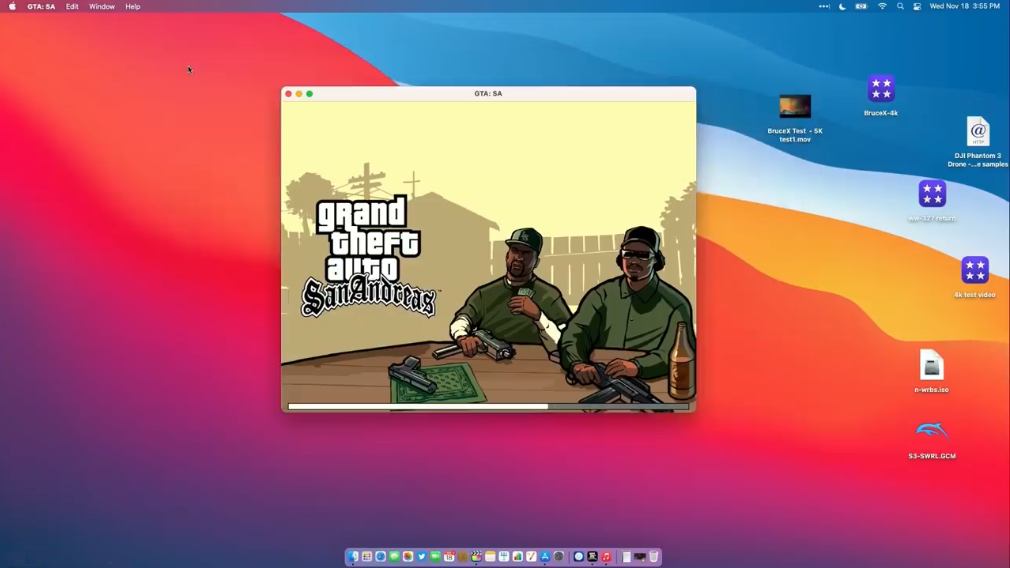Open Control Center in menu bar
The image size is (1010, 568).
917,6
